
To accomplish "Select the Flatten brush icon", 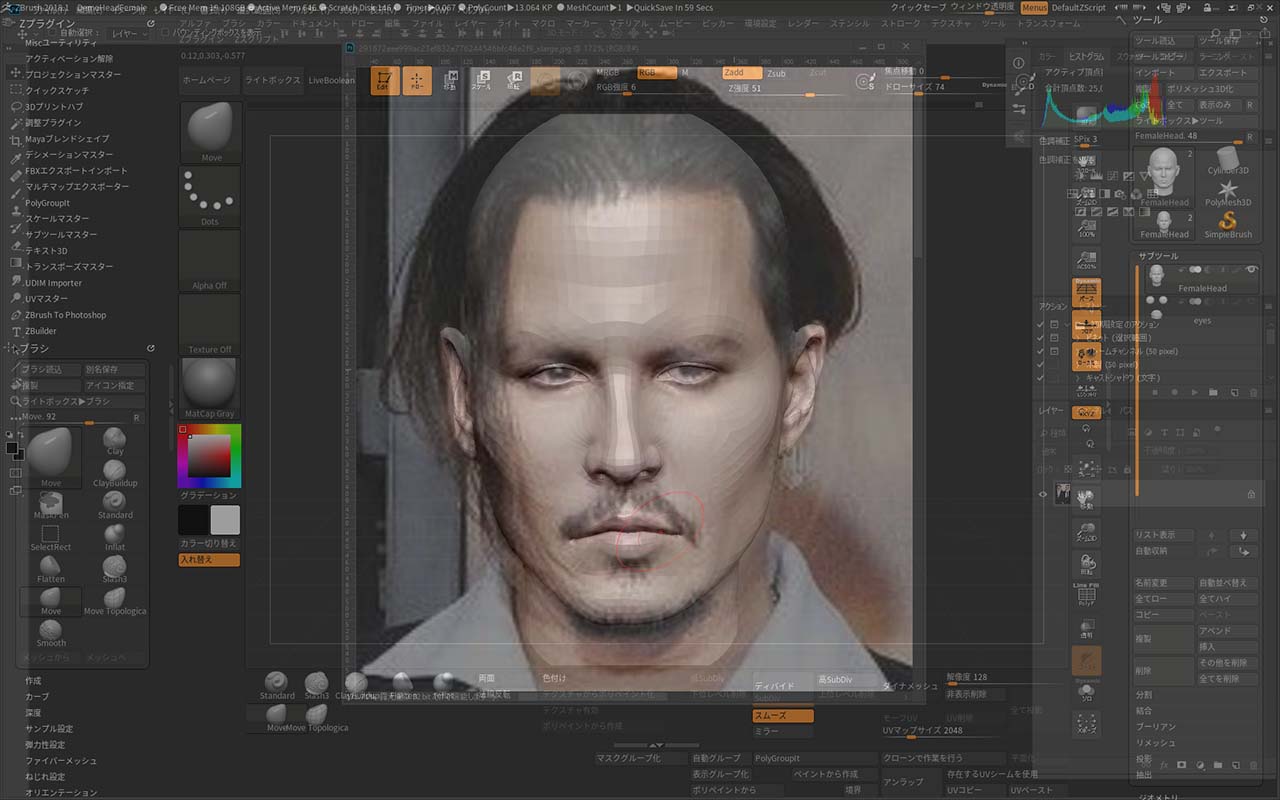I will click(51, 567).
